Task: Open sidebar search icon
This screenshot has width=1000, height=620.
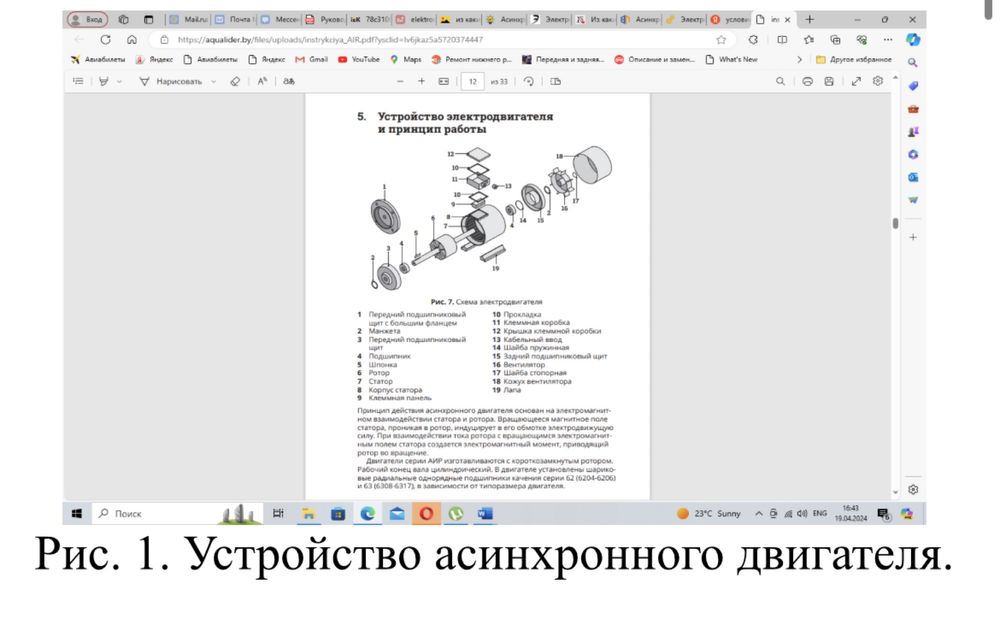Action: (x=913, y=63)
